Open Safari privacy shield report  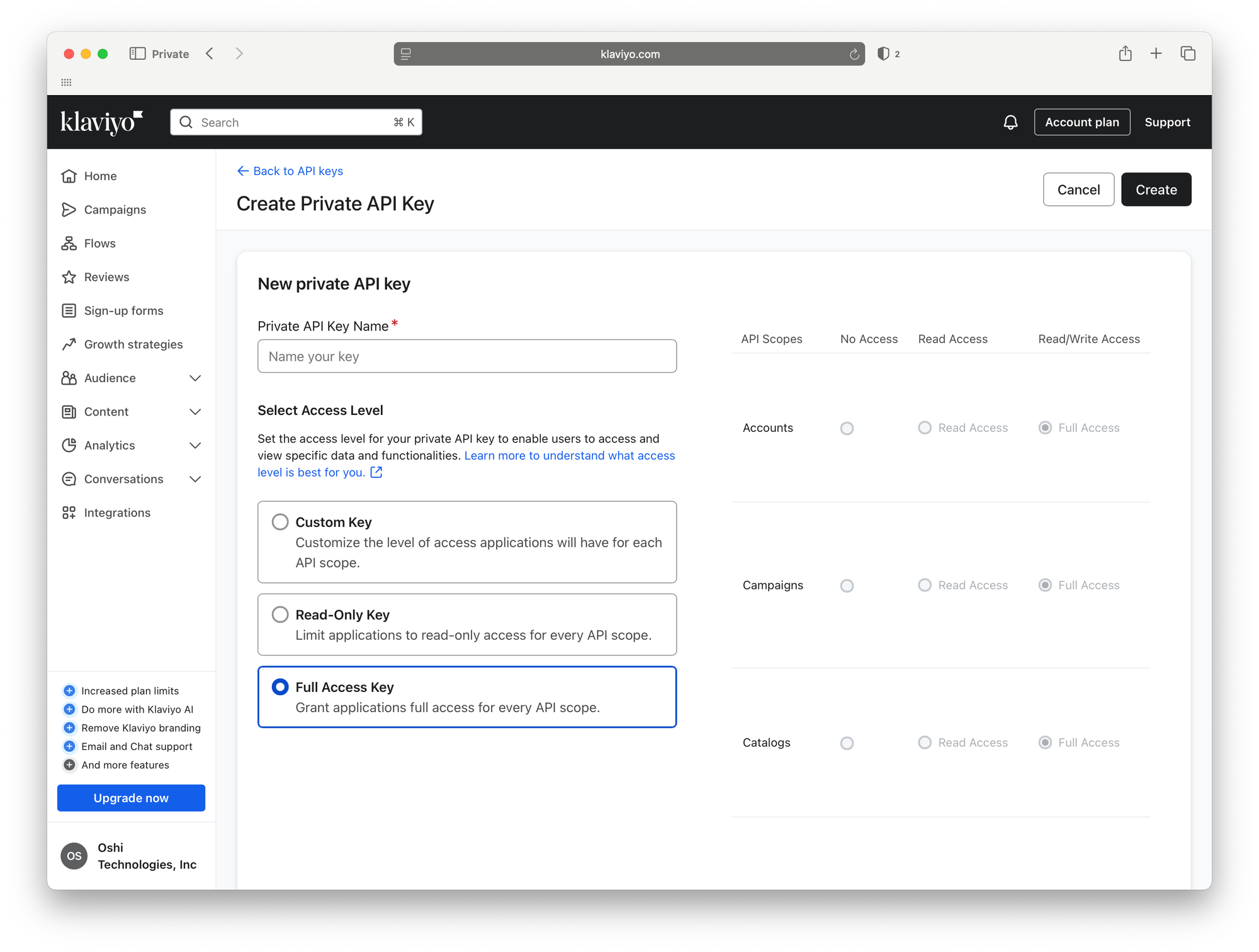[x=884, y=54]
